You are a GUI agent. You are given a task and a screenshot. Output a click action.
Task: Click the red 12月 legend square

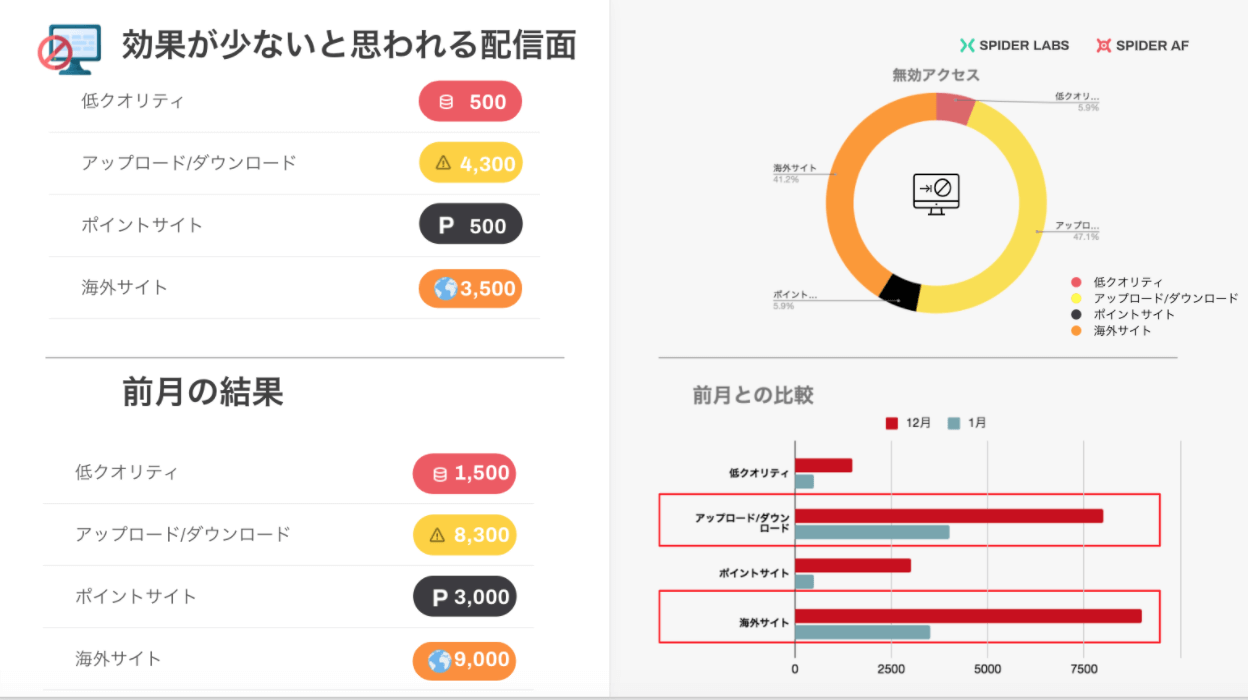(892, 423)
